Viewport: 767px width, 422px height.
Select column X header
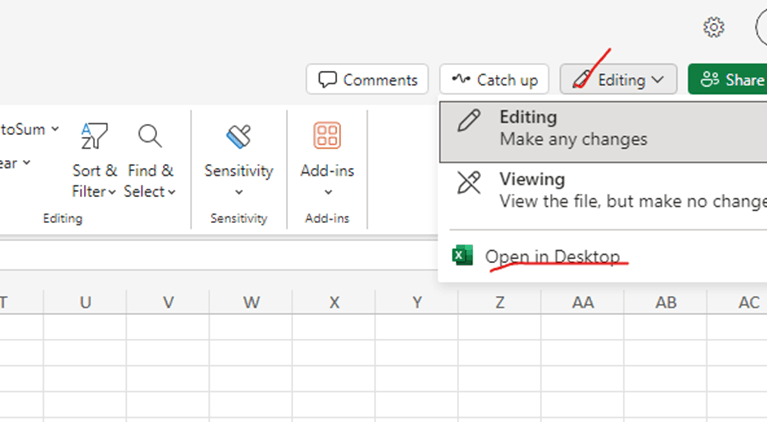click(334, 302)
